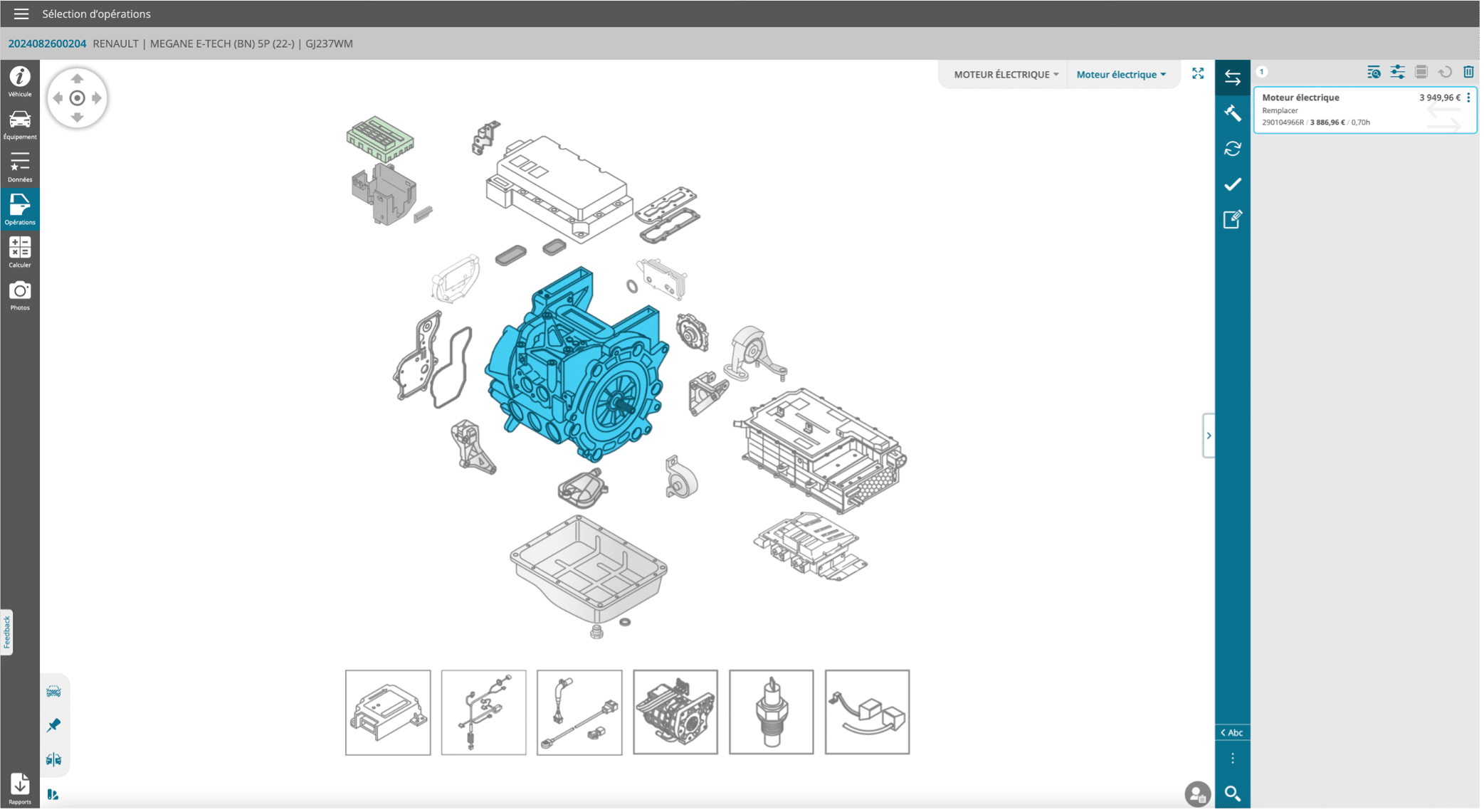The height and width of the screenshot is (812, 1484).
Task: Open the Équipement section
Action: coord(20,124)
